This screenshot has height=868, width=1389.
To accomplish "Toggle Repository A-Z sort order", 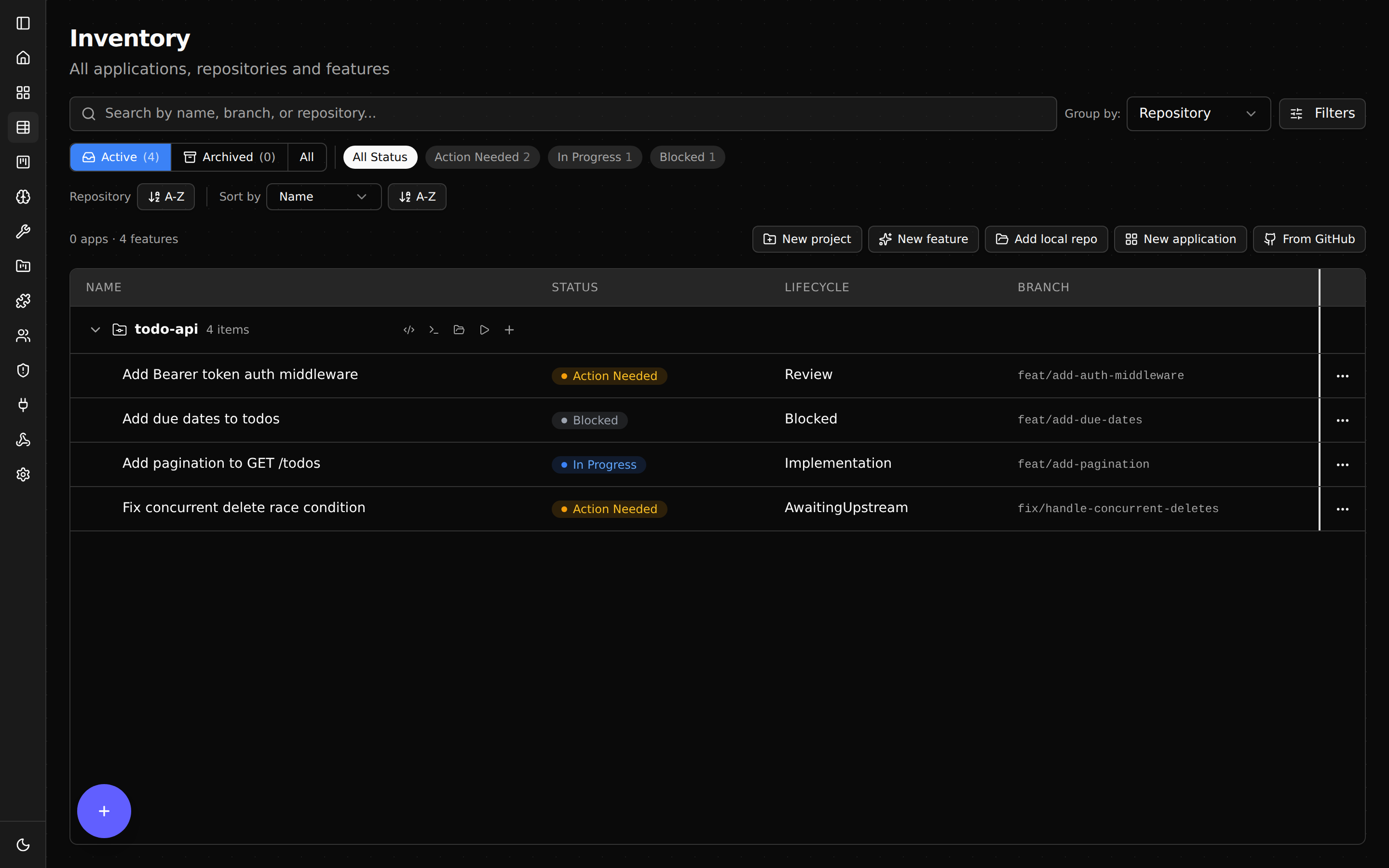I will (166, 197).
